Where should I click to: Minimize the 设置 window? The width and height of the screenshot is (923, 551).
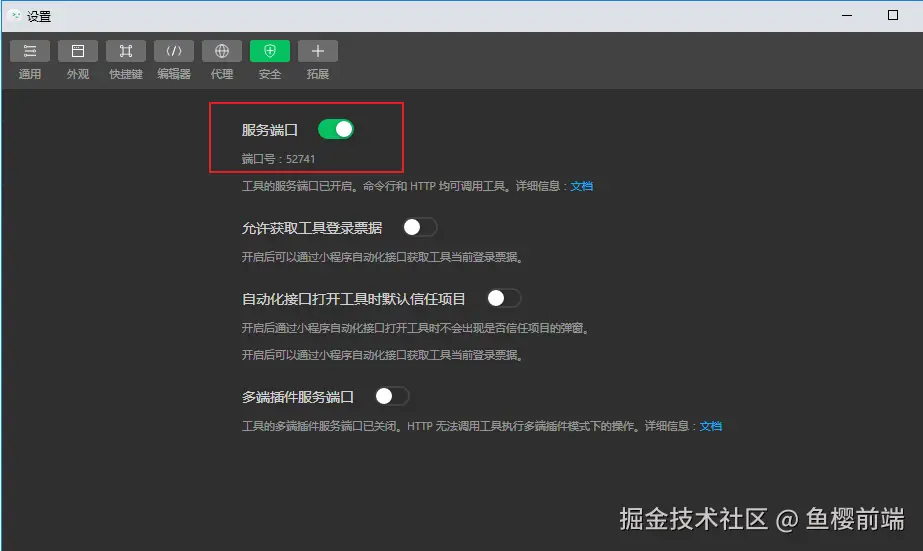[x=847, y=16]
